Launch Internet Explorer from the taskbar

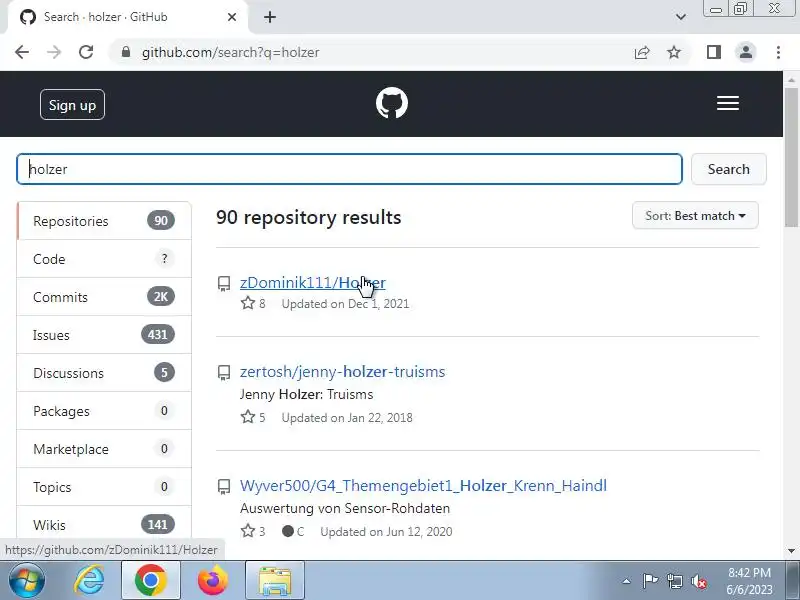pyautogui.click(x=89, y=581)
